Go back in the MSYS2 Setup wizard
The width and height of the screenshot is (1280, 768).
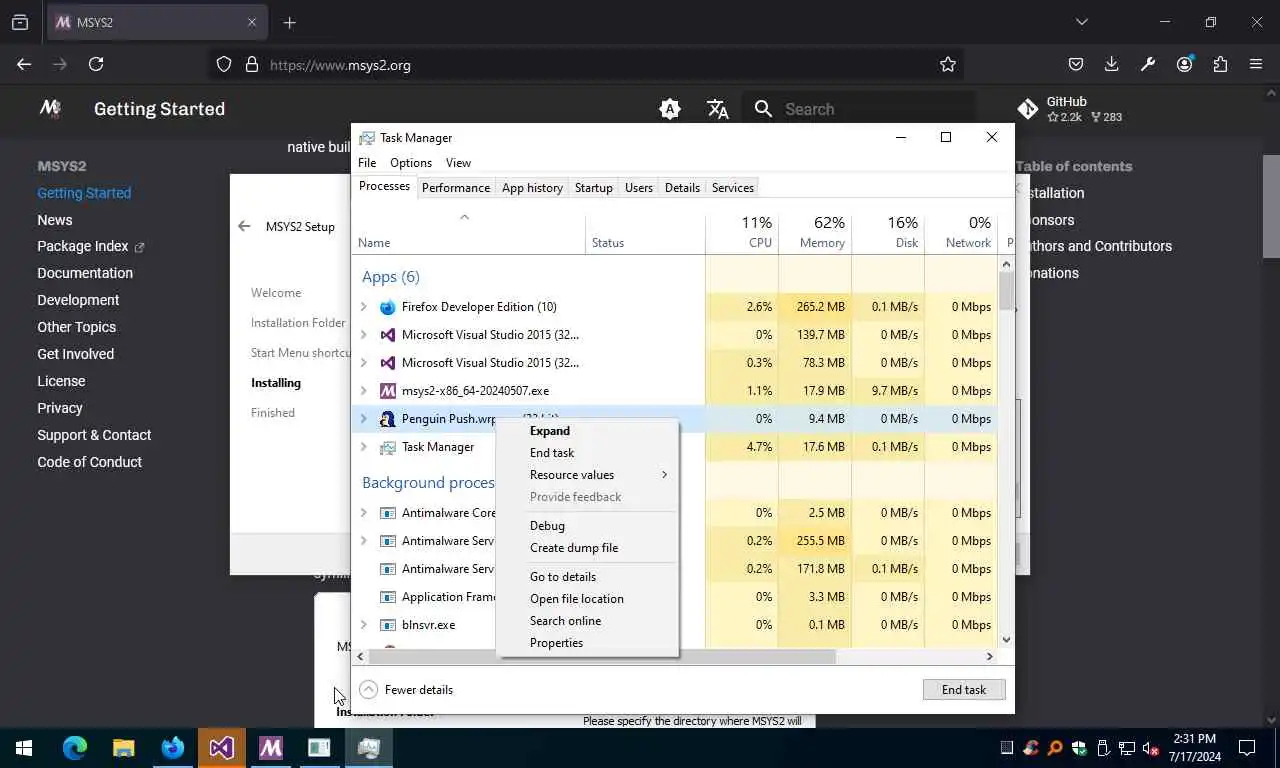244,226
